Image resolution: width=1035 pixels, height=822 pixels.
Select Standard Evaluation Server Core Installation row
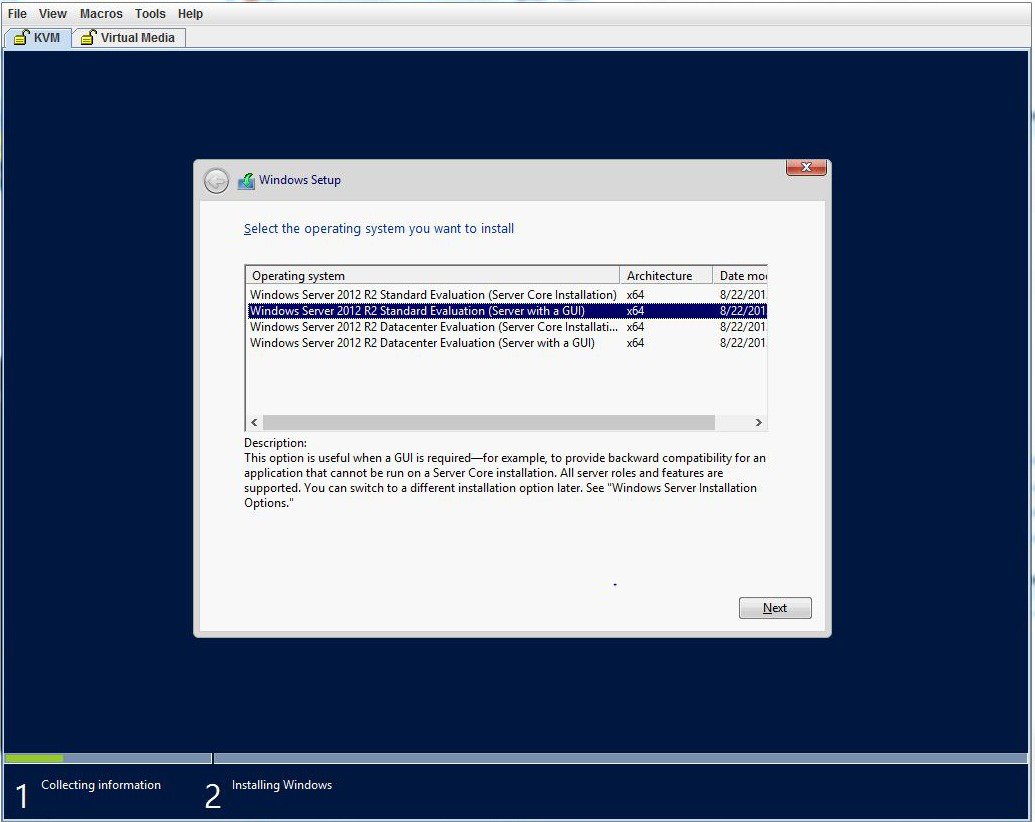pos(507,294)
